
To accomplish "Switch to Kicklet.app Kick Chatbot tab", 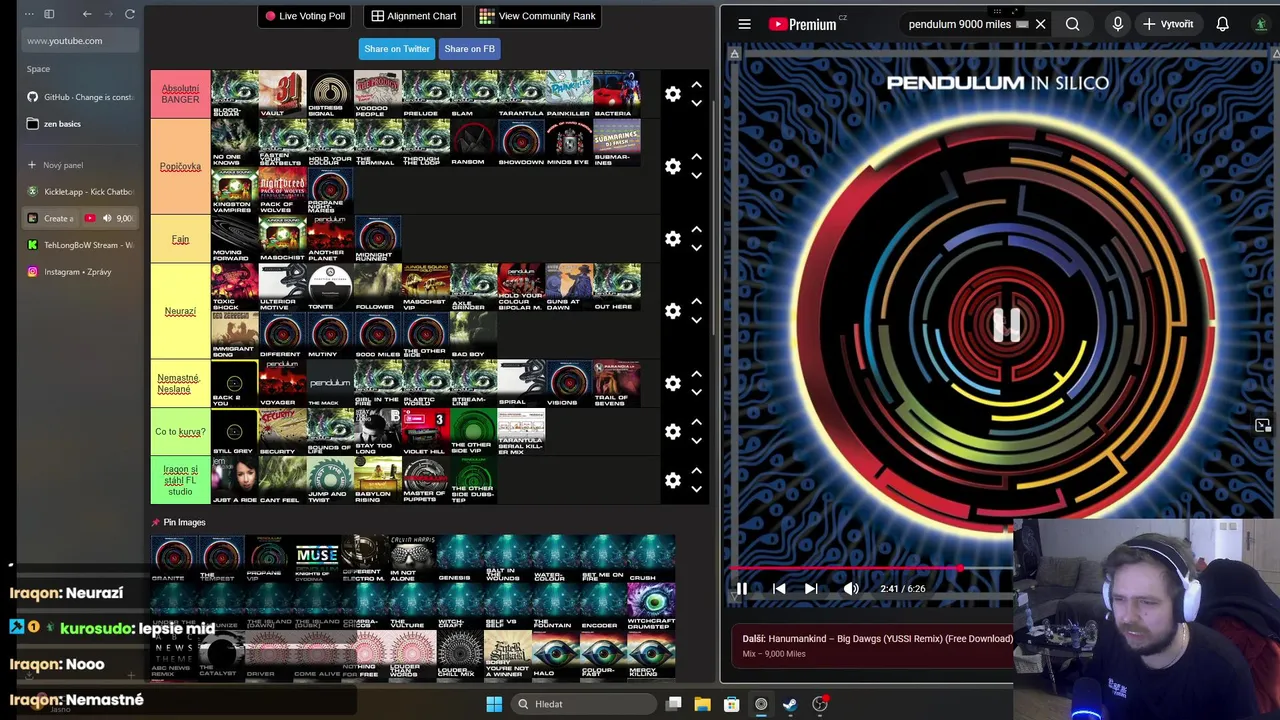I will [x=81, y=191].
